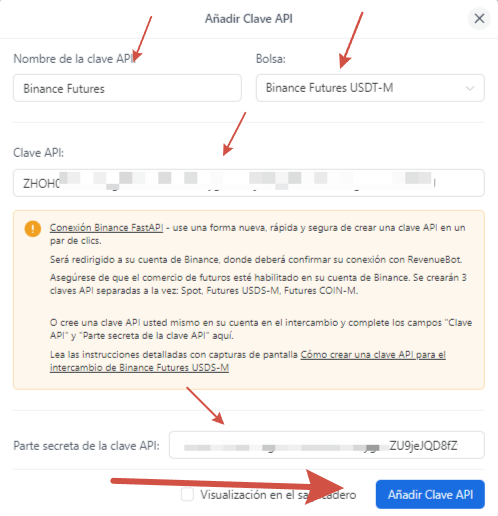The image size is (498, 516).
Task: Open the Binance Futures USDT-M exchange dropdown
Action: tap(370, 88)
